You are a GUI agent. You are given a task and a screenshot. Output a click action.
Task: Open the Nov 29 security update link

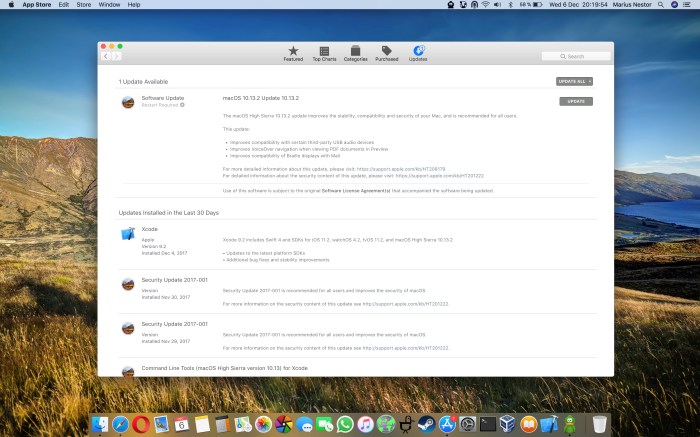point(405,348)
